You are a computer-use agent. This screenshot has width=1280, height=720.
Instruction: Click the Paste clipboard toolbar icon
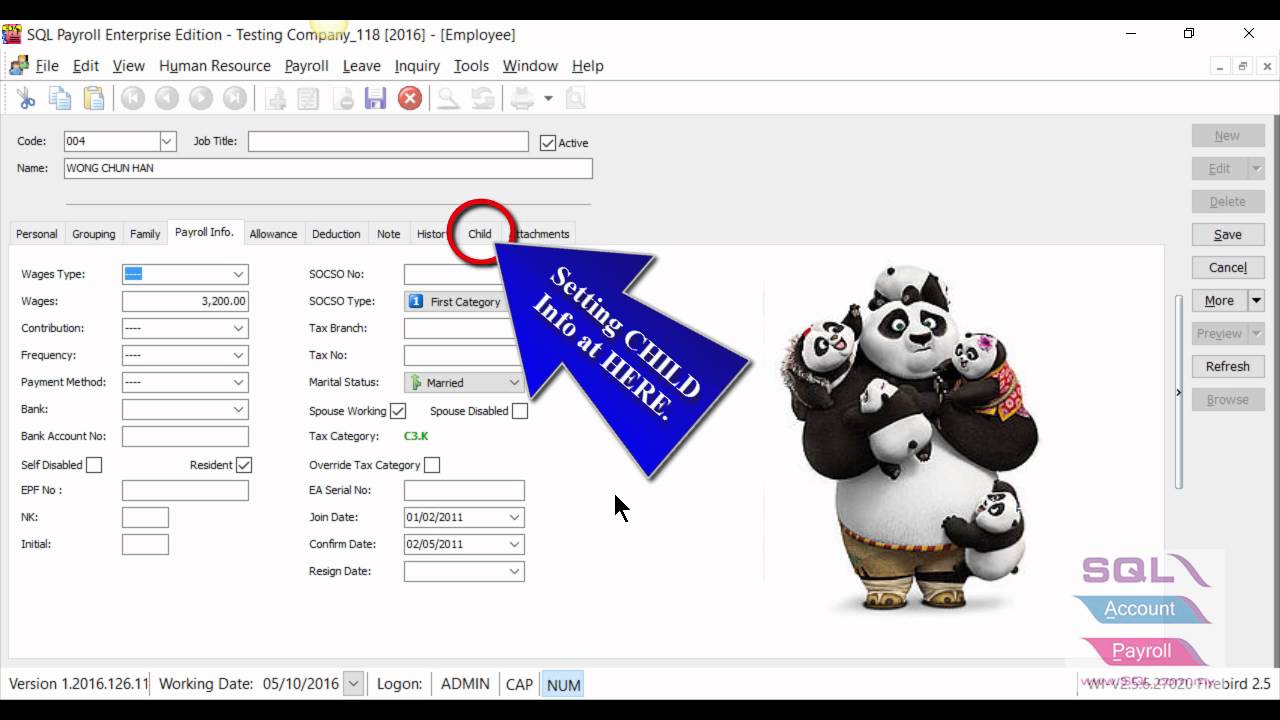[94, 98]
